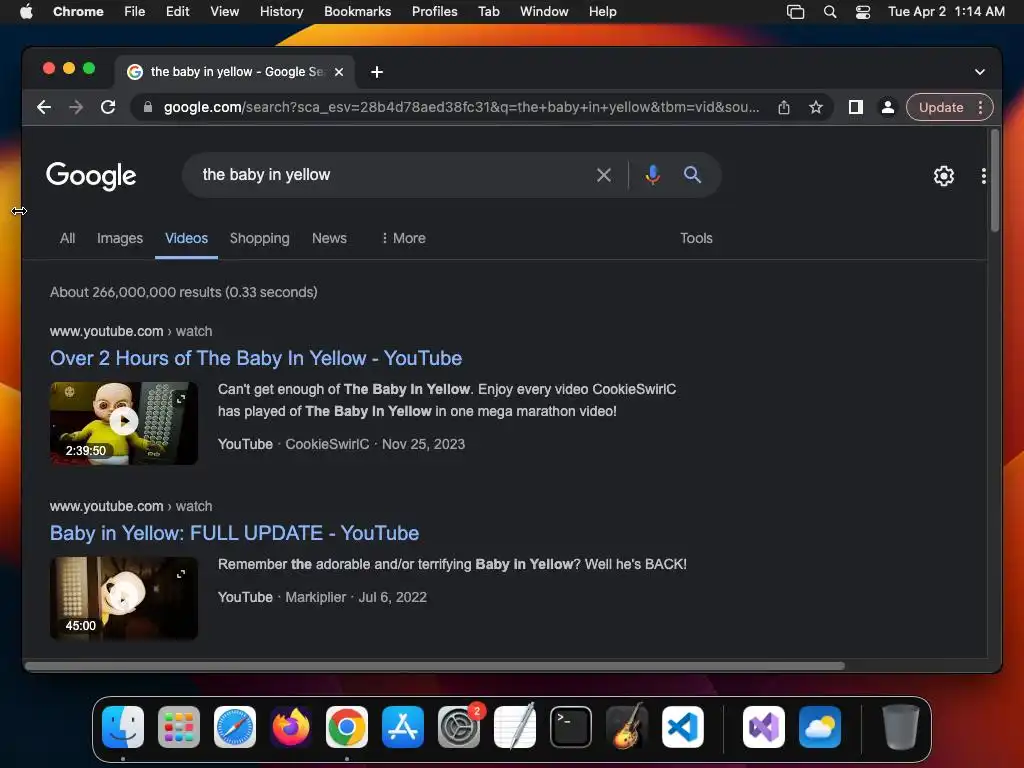Open Trash in the Dock
Image resolution: width=1024 pixels, height=768 pixels.
[901, 727]
